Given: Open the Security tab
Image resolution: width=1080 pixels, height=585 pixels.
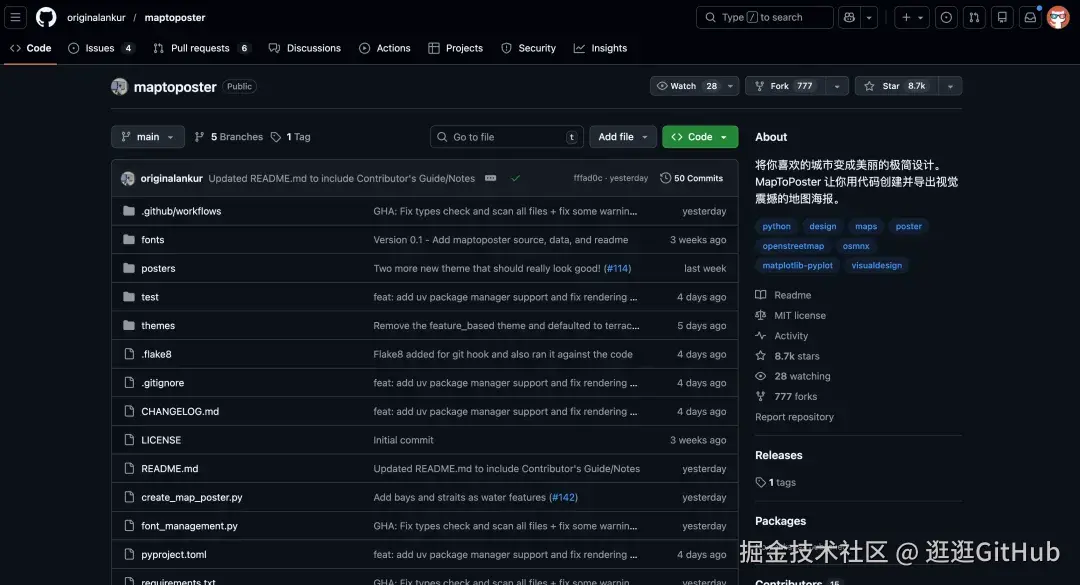Looking at the screenshot, I should (528, 48).
